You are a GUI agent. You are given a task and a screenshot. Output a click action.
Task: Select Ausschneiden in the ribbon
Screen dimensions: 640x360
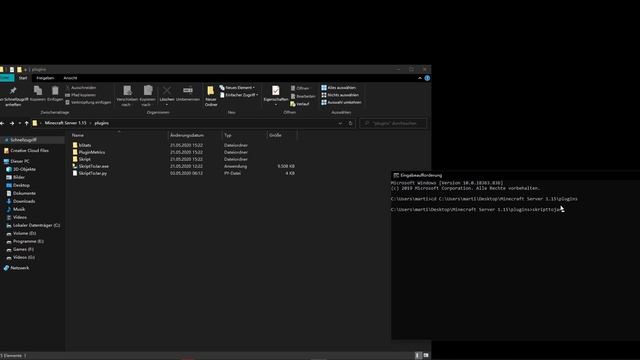point(81,88)
